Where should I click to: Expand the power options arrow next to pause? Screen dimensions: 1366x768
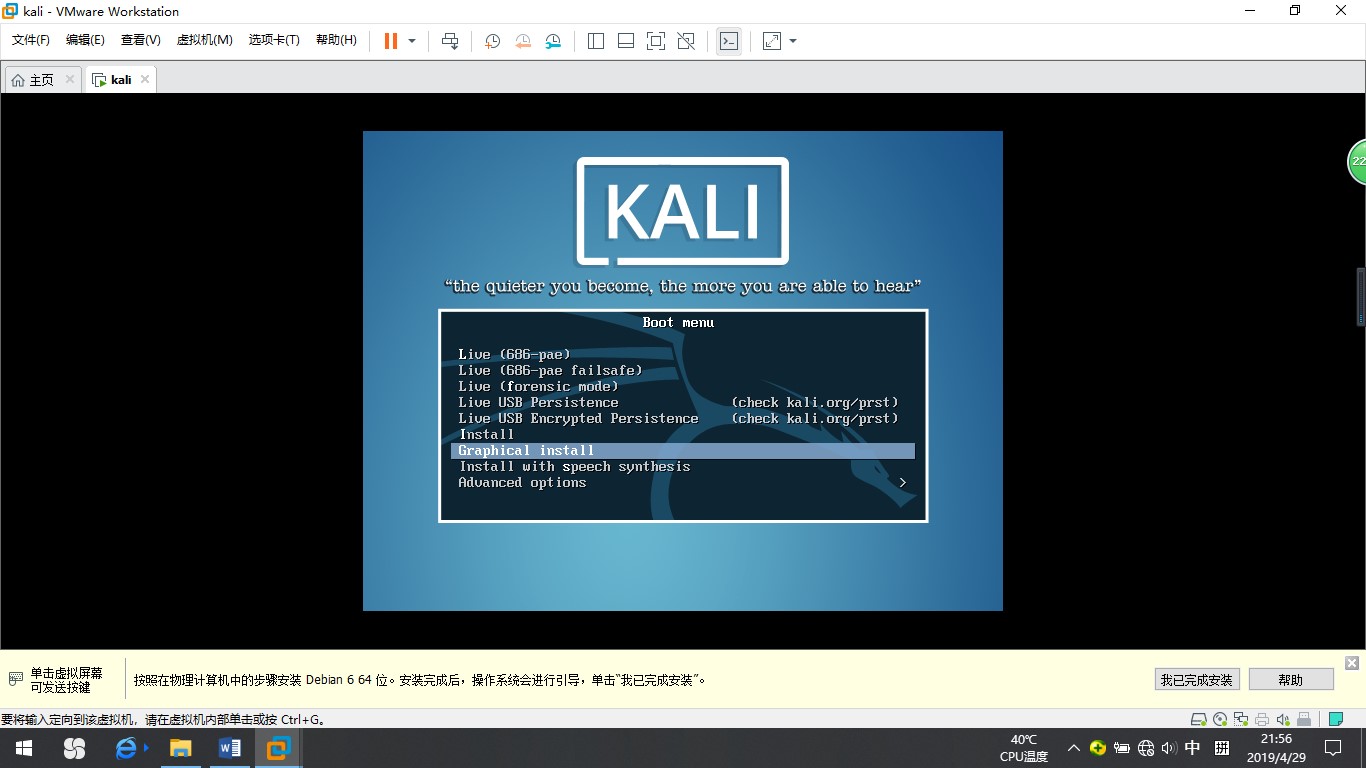tap(412, 41)
